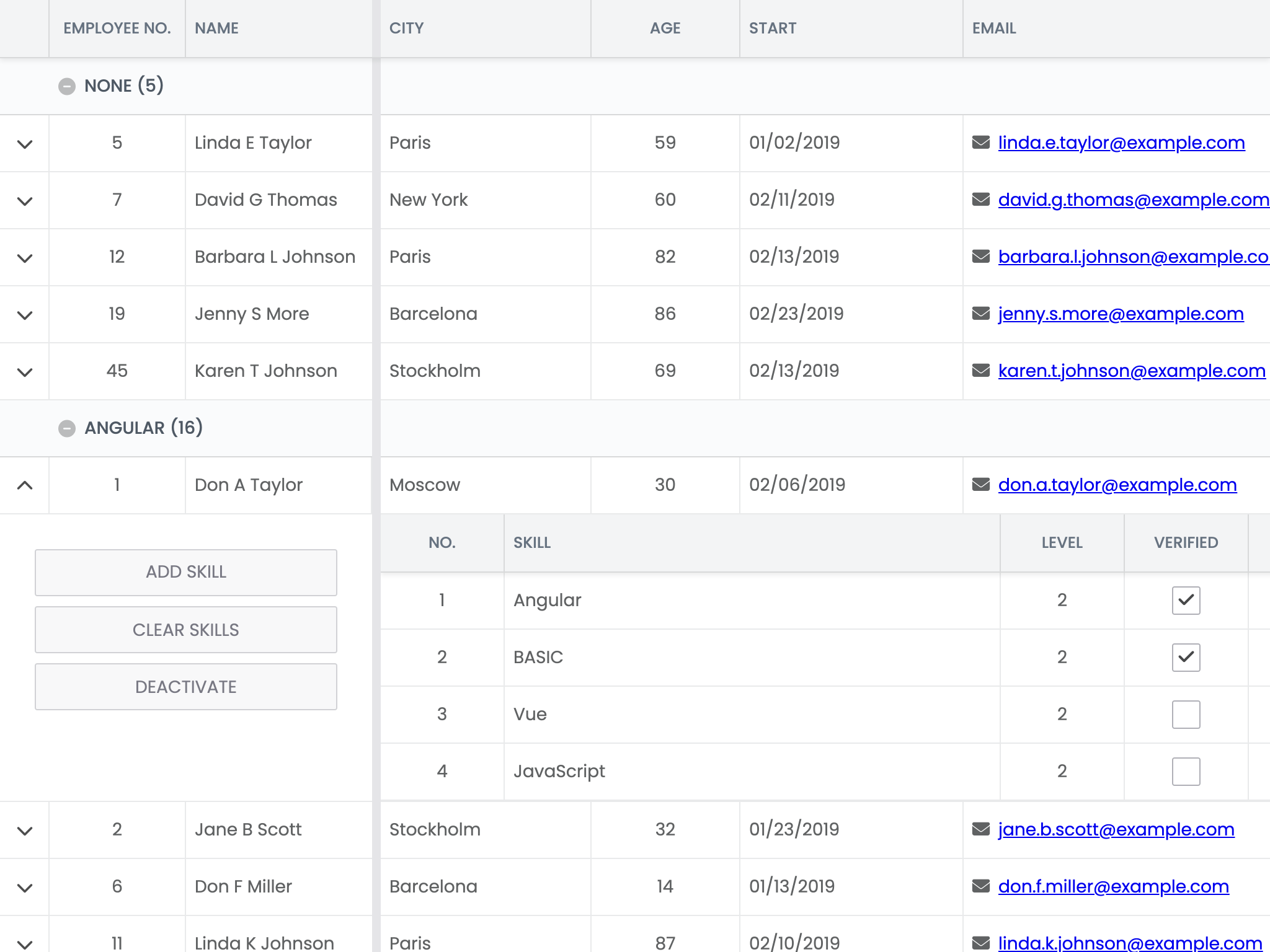Screen dimensions: 1270x952
Task: Expand details row for Jane B Scott
Action: (25, 831)
